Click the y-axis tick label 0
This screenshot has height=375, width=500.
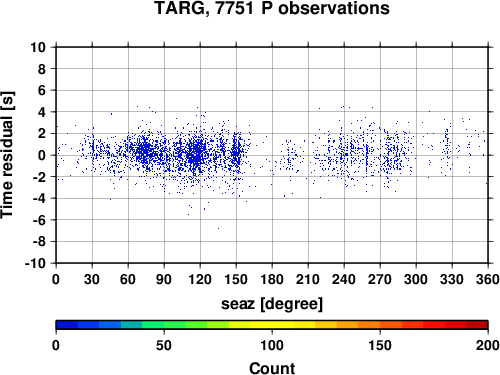point(42,155)
